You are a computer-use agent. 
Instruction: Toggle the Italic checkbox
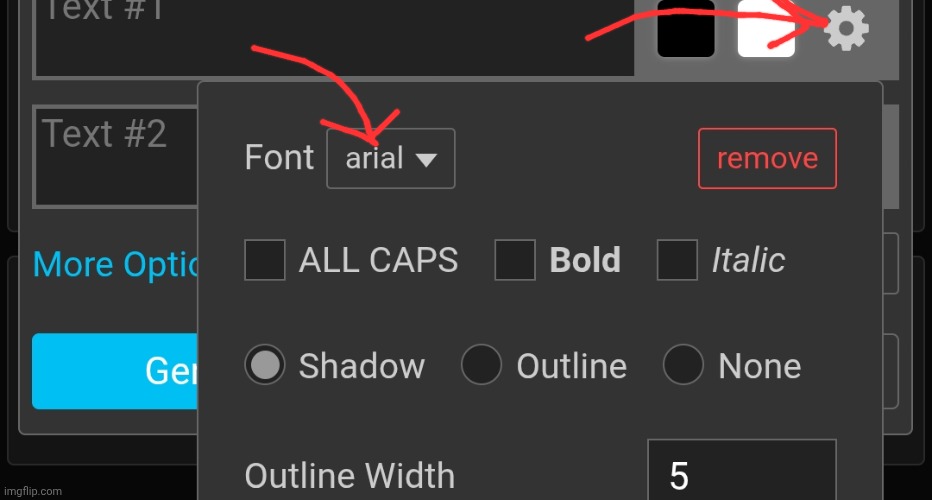click(677, 260)
